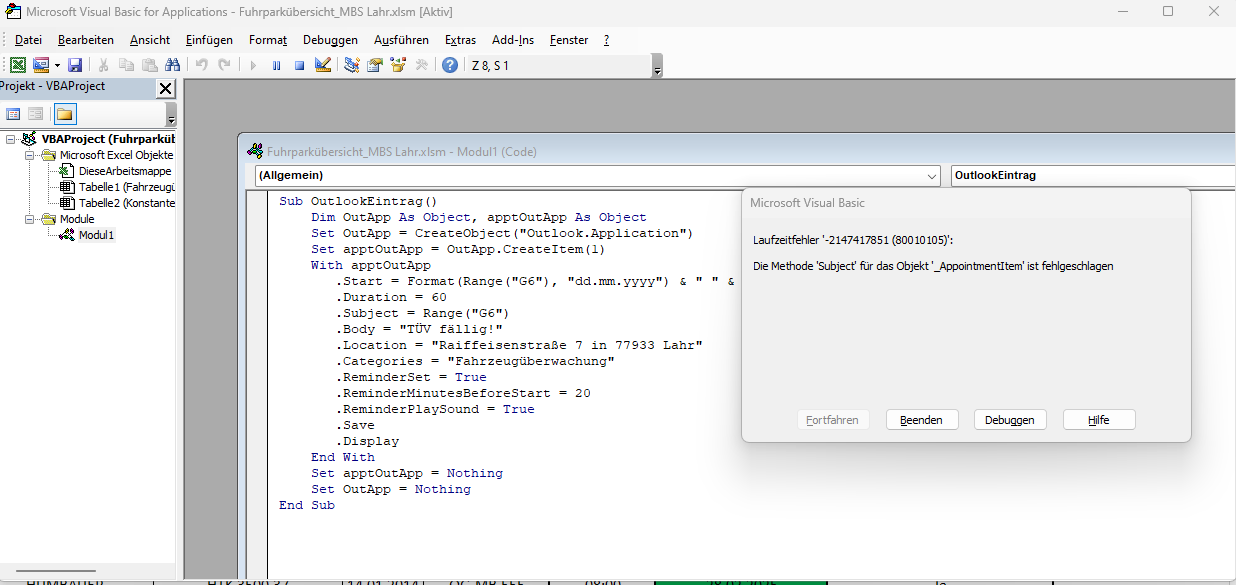Screen dimensions: 1236x585
Task: Open the Datei menu
Action: 28,40
